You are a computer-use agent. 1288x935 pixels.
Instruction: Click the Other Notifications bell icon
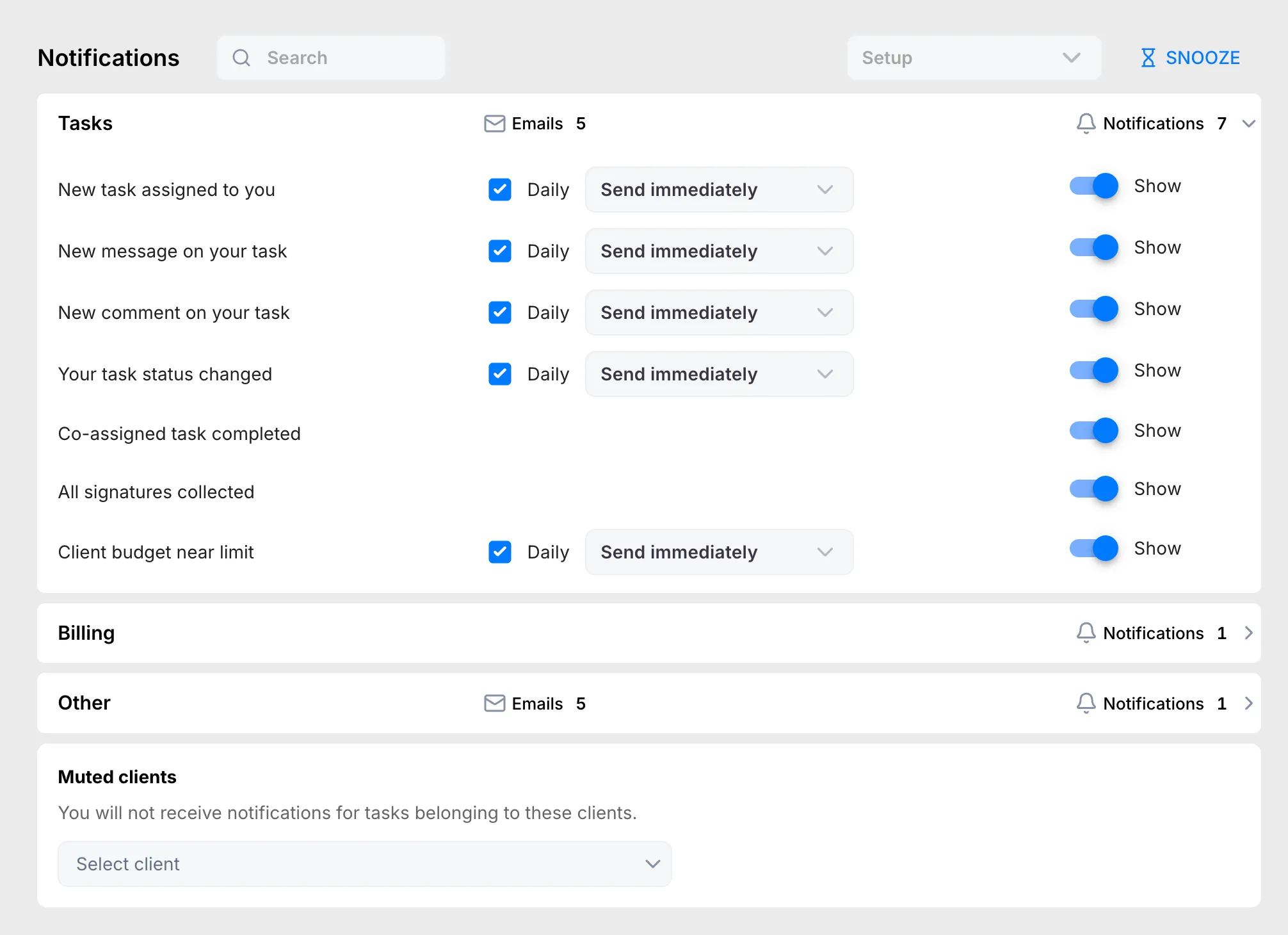pos(1086,703)
